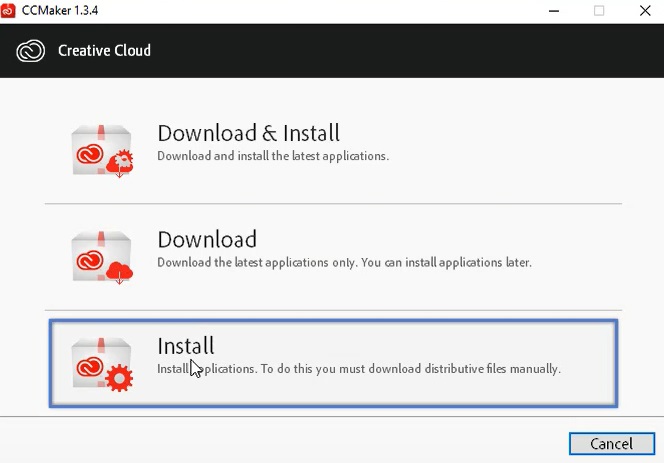Click the Creative Cloud logo in header
664x463 pixels.
point(32,51)
